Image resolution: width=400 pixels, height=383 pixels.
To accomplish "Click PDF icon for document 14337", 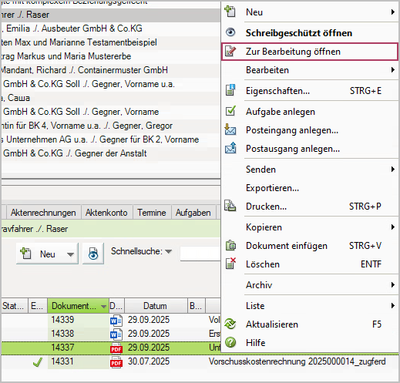I will (116, 348).
